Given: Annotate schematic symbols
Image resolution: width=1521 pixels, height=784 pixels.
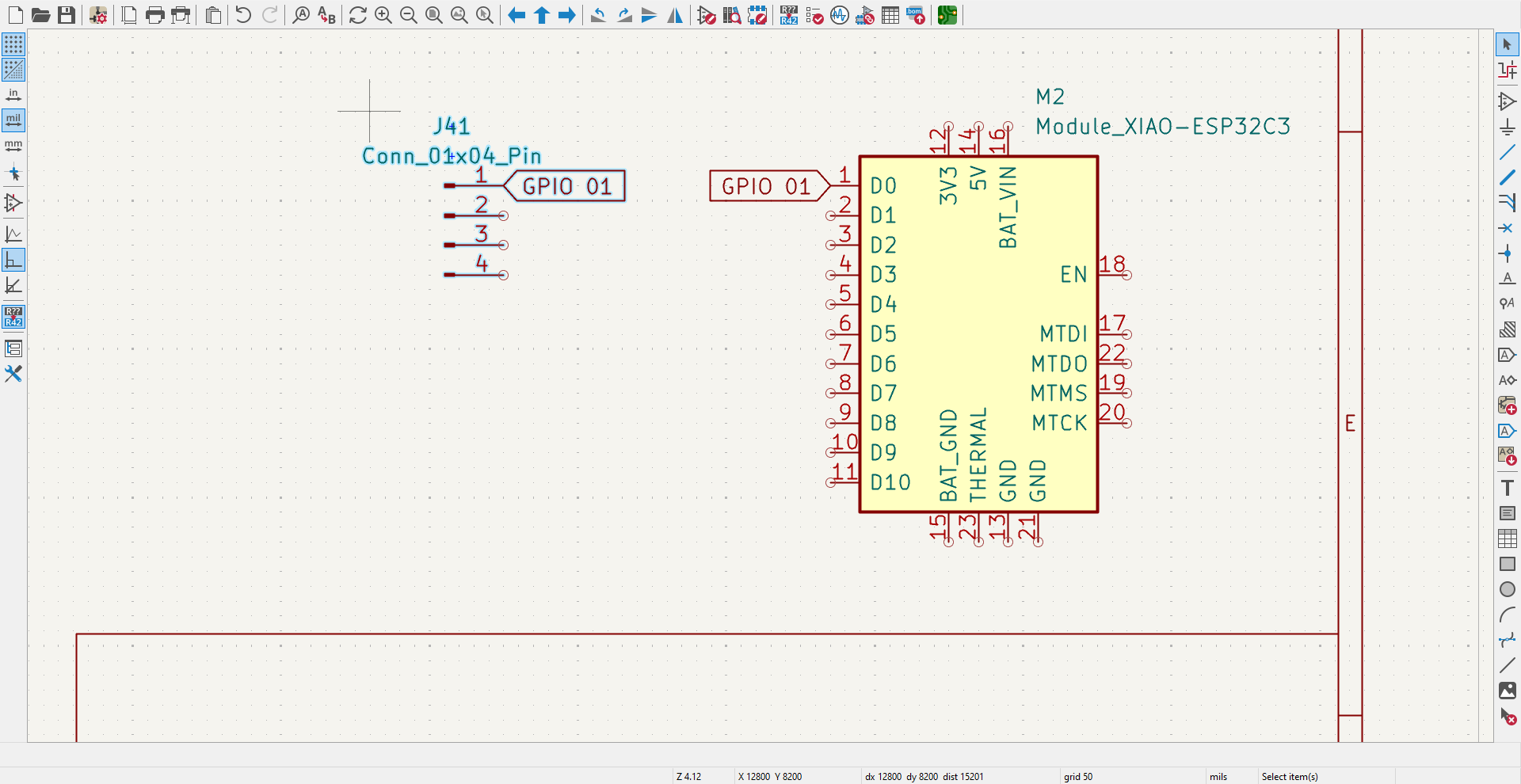Looking at the screenshot, I should click(x=789, y=15).
